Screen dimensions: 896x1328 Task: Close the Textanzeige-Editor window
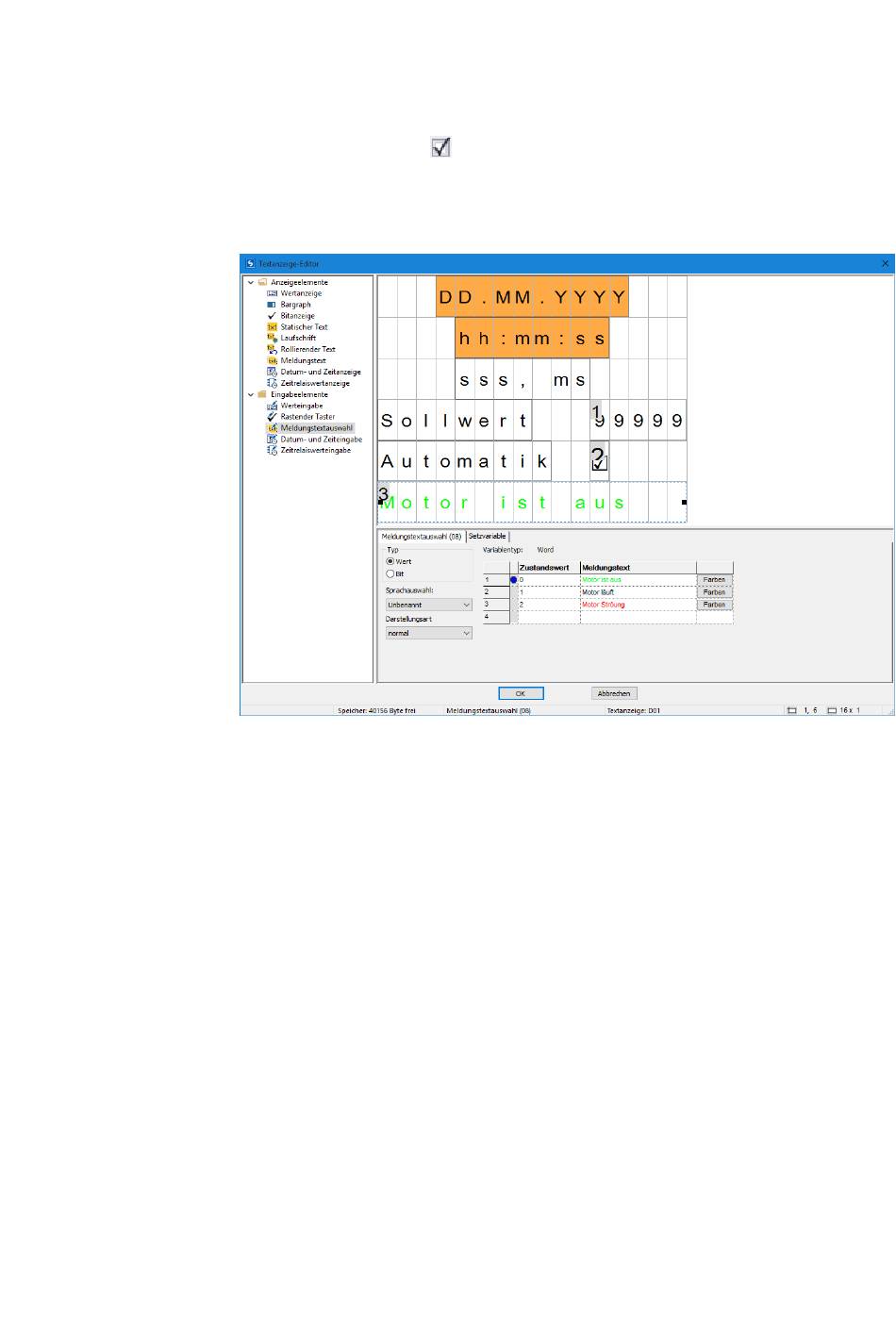pyautogui.click(x=885, y=264)
